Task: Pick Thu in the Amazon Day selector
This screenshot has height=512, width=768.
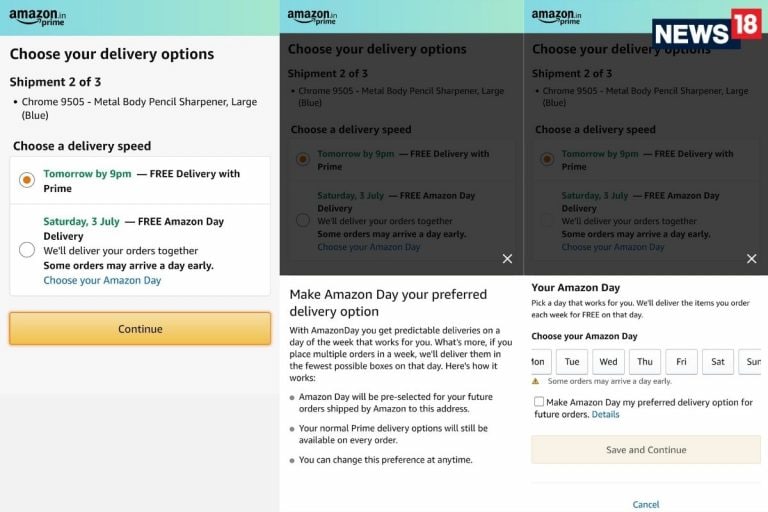Action: 645,361
